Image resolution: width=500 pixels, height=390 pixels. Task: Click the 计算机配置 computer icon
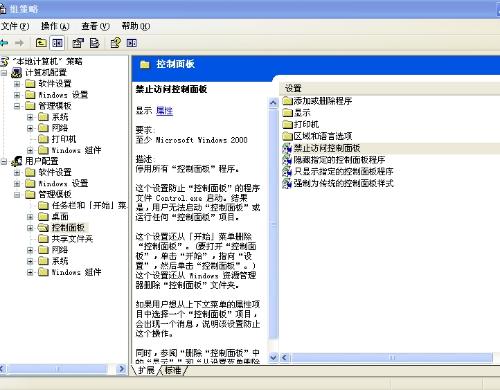point(17,72)
